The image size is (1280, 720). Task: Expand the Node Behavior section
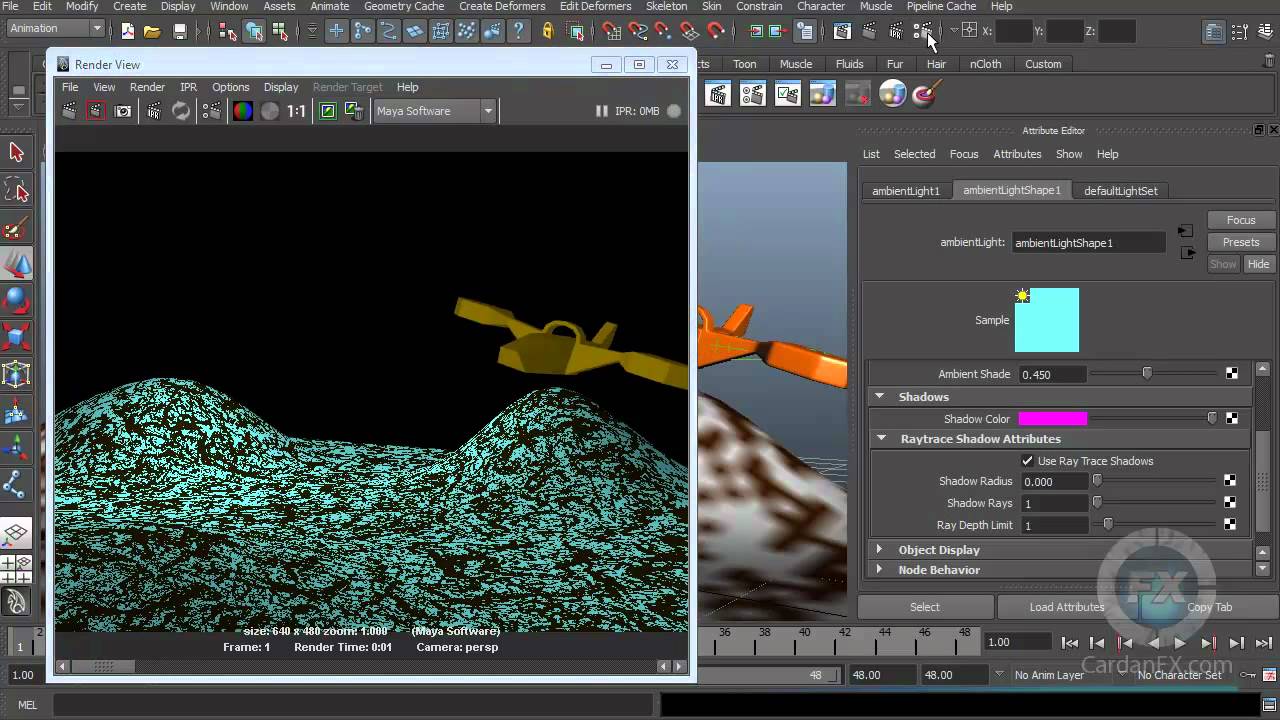click(x=879, y=570)
